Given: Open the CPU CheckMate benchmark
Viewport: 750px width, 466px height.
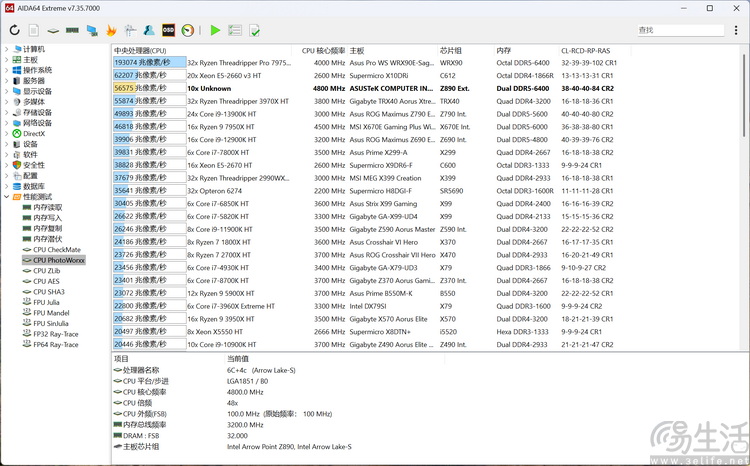Looking at the screenshot, I should [x=57, y=250].
